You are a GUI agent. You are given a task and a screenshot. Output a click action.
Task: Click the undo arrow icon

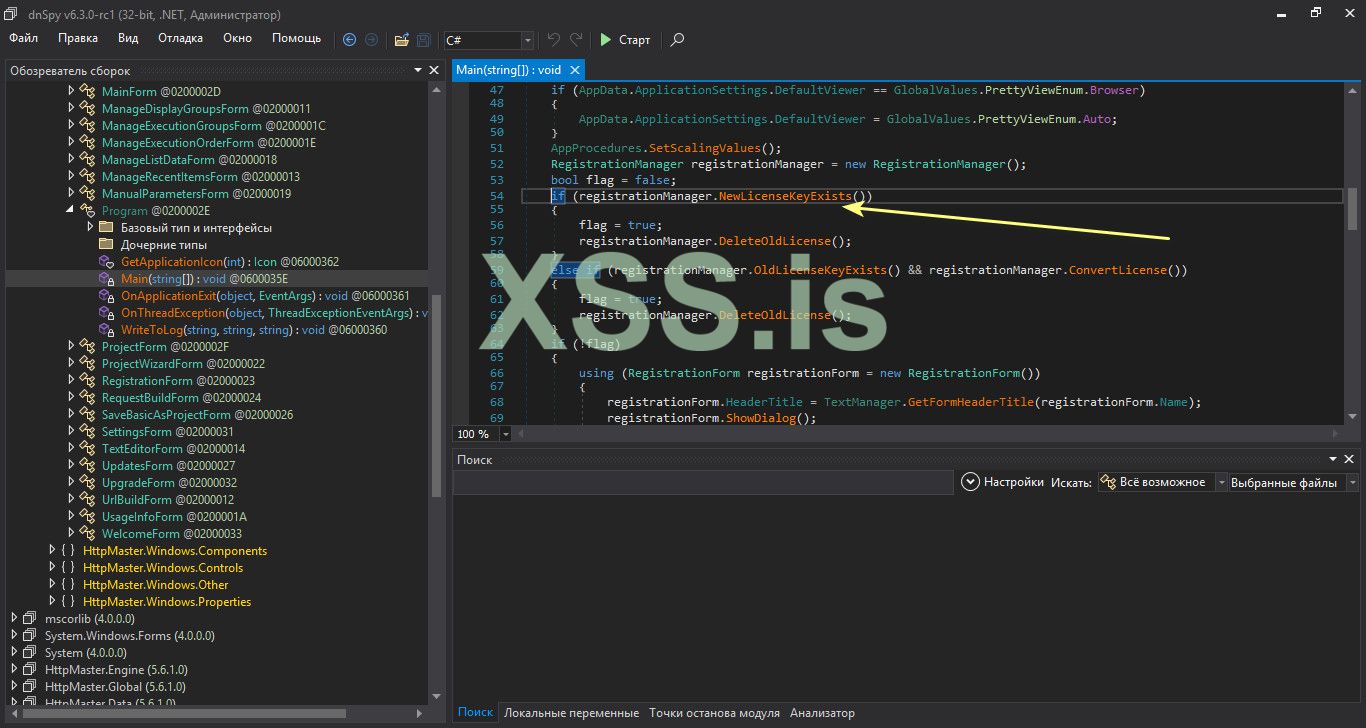554,40
